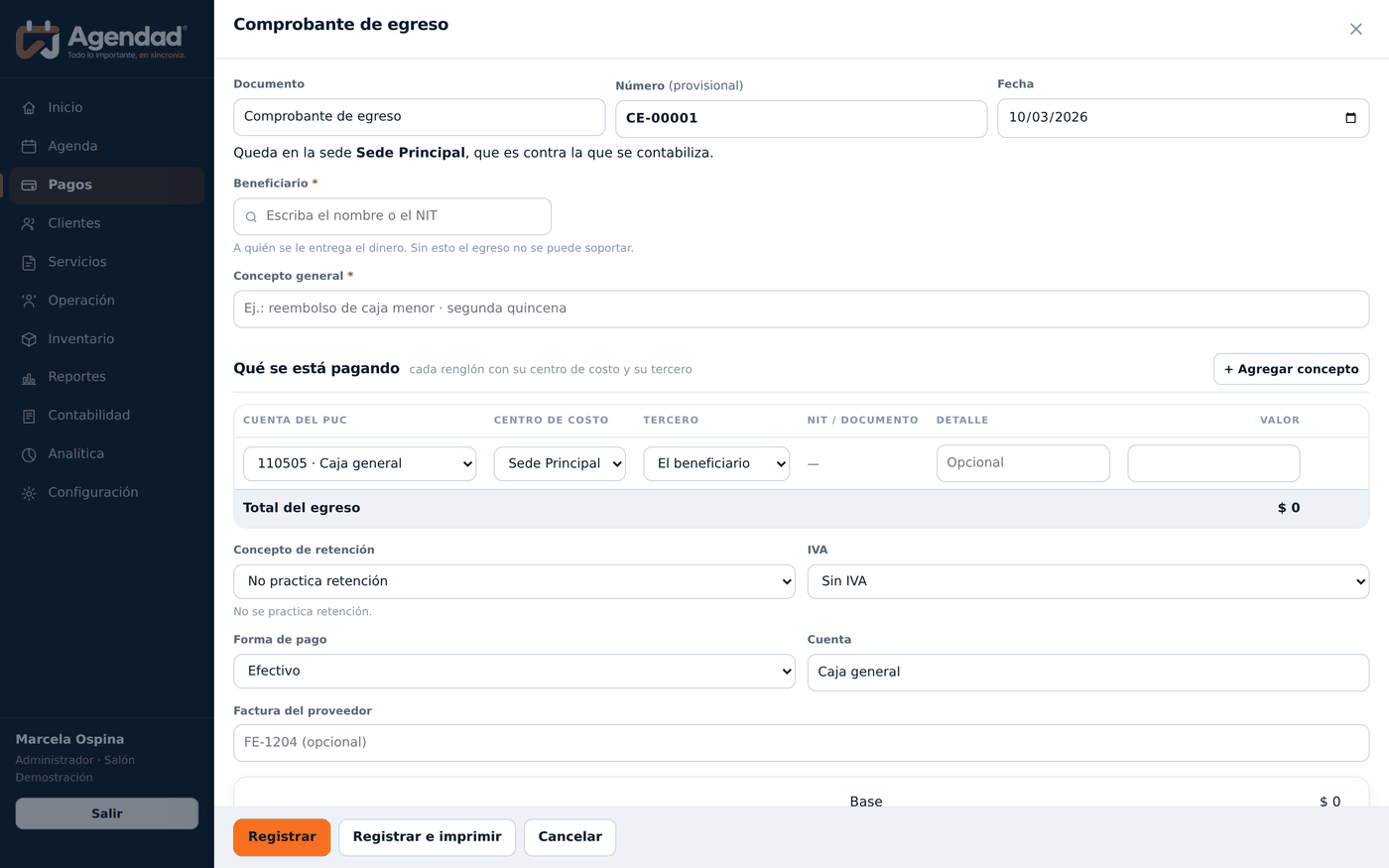
Task: Click the Inventario box icon
Action: (29, 339)
